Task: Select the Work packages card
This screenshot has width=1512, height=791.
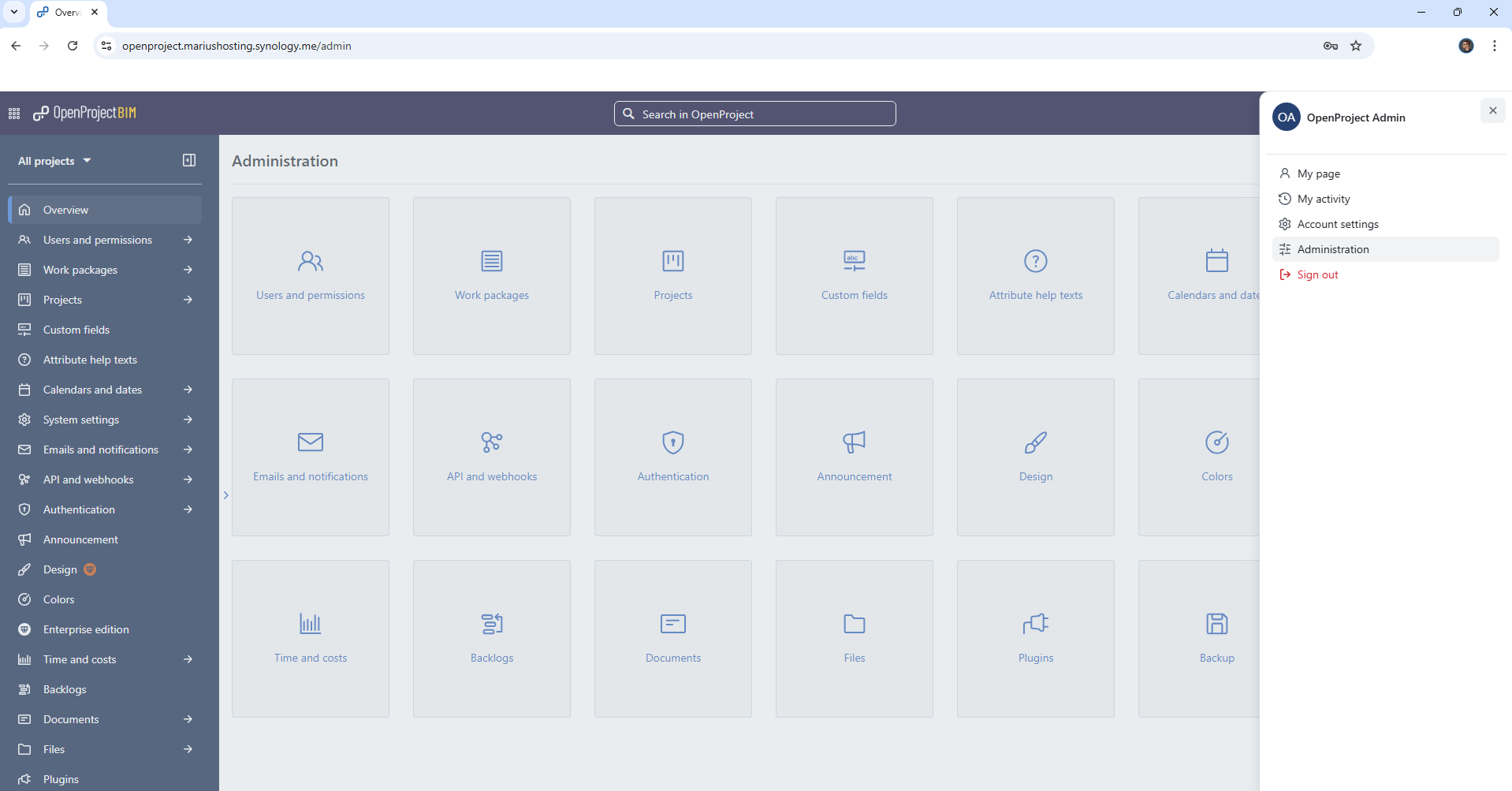Action: [491, 275]
